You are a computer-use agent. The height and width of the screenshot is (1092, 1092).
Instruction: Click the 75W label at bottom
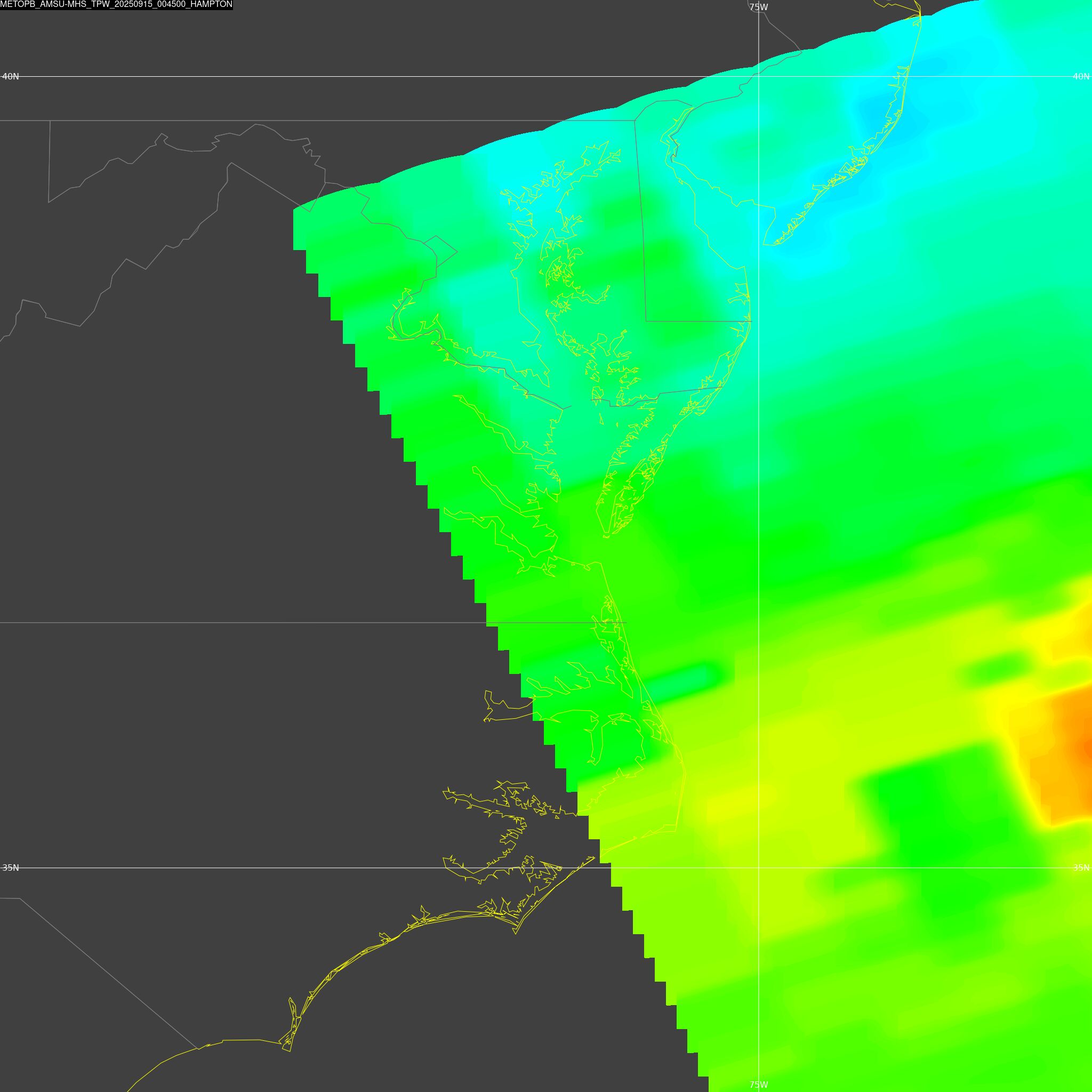(759, 1085)
